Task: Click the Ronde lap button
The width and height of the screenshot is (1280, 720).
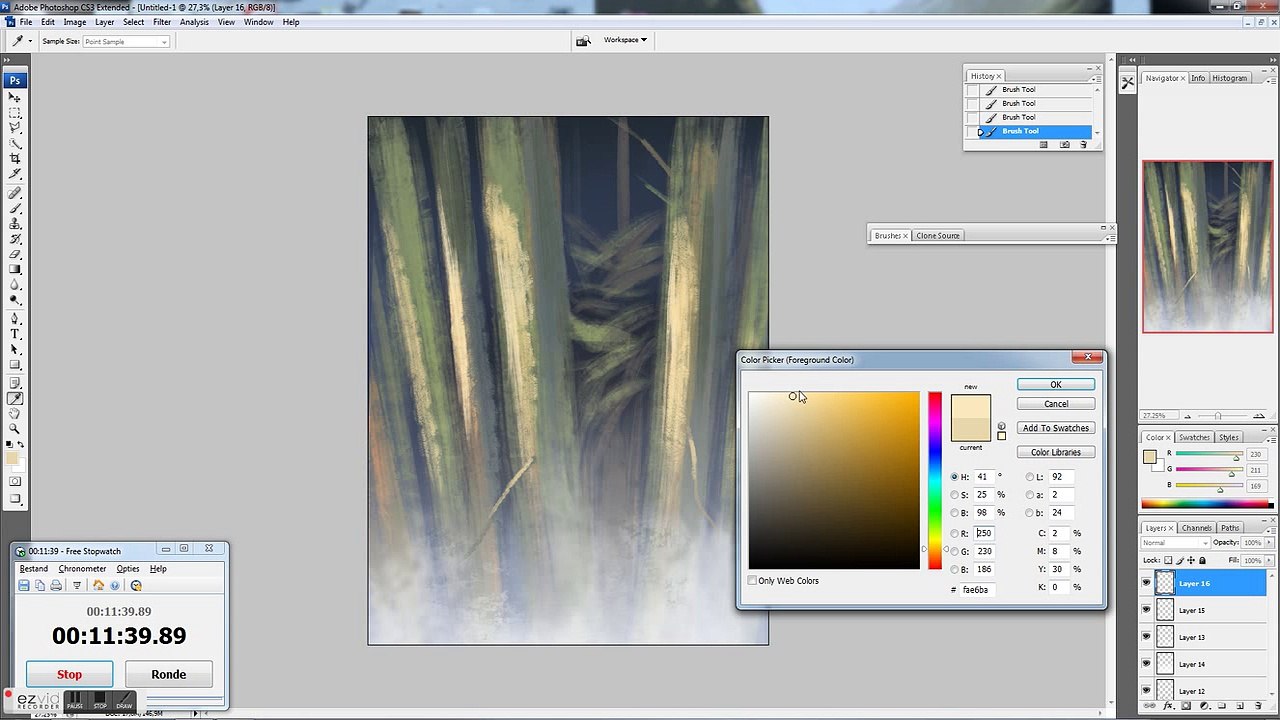Action: point(168,674)
